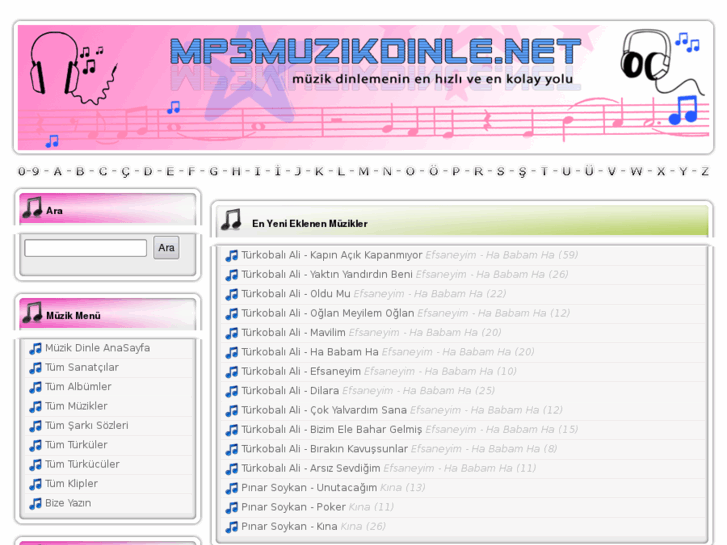The image size is (727, 545).
Task: Click the note icon beside Tüm Türkücüler
Action: (x=35, y=464)
